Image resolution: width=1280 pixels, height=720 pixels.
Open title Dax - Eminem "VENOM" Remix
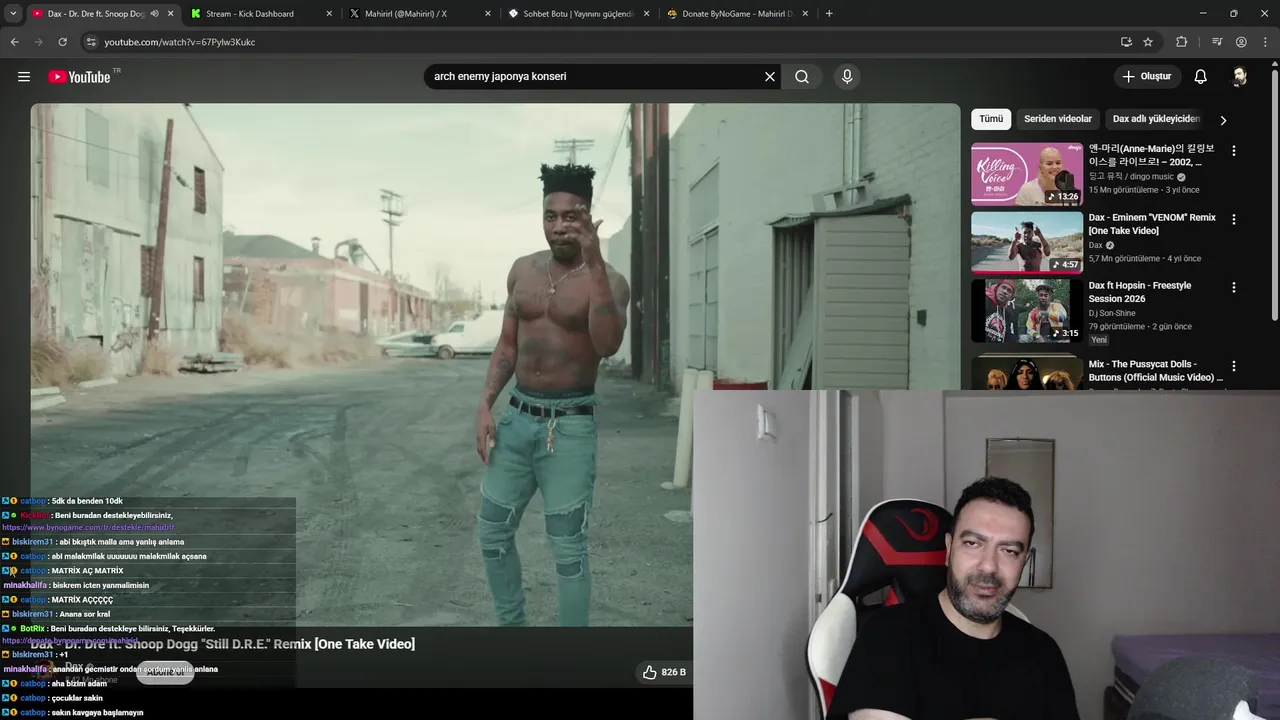click(1152, 224)
